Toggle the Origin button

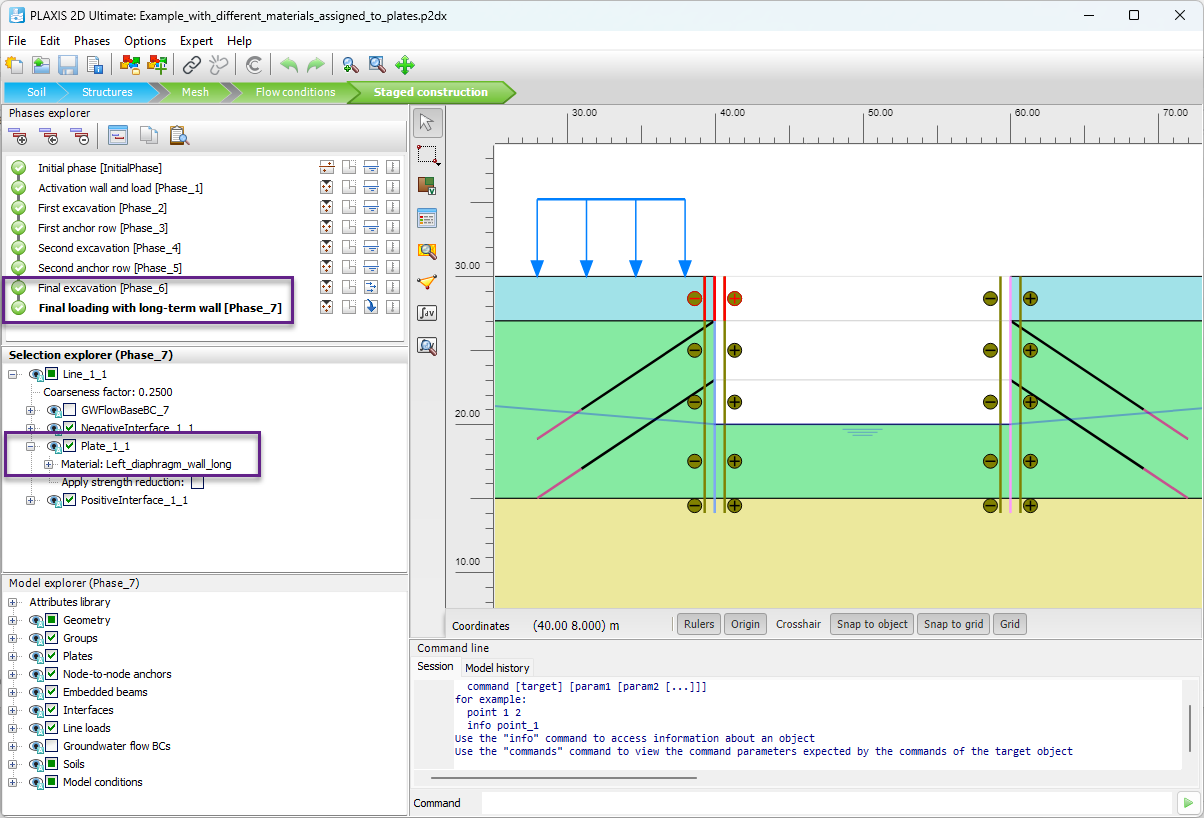pyautogui.click(x=745, y=624)
